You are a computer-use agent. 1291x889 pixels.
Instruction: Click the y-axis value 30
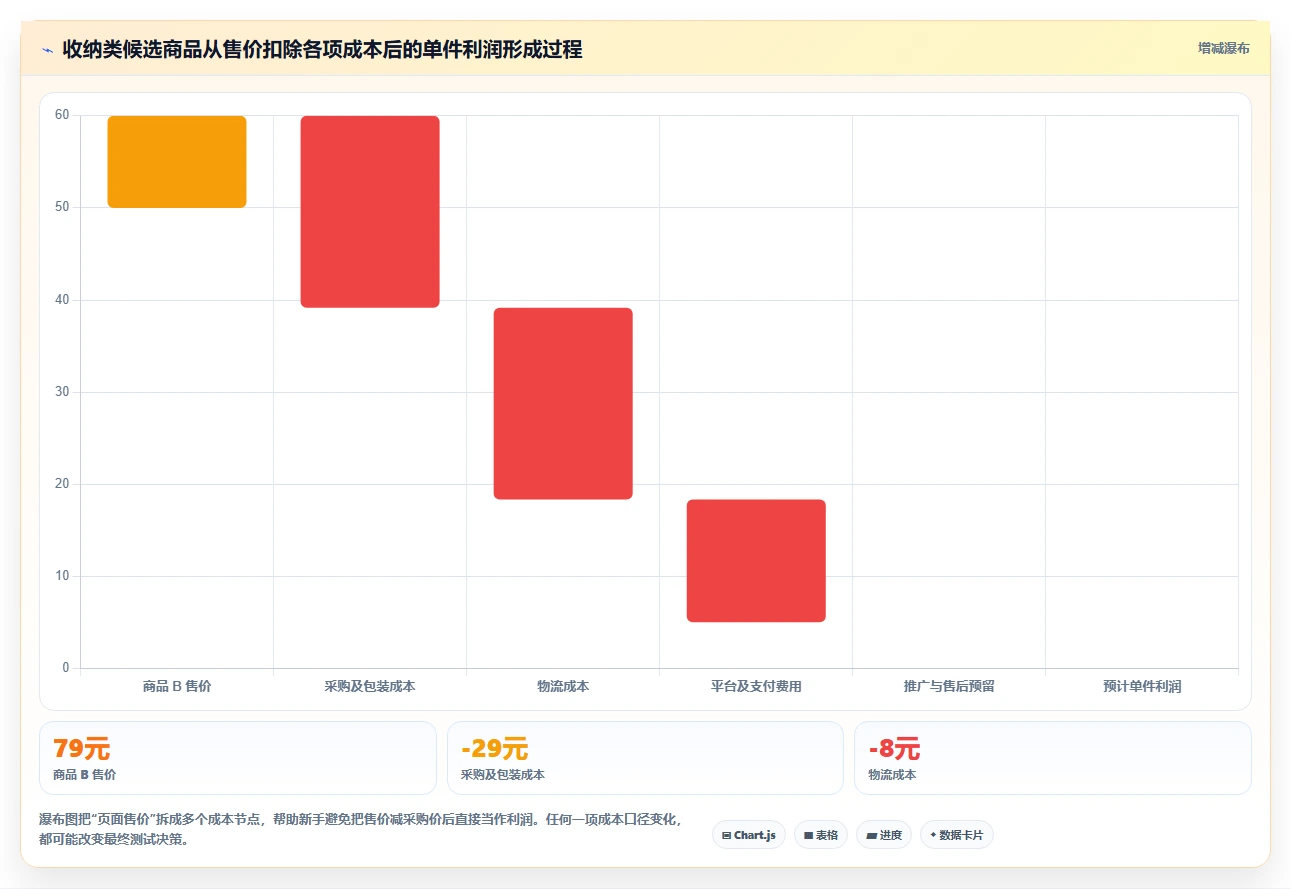62,392
